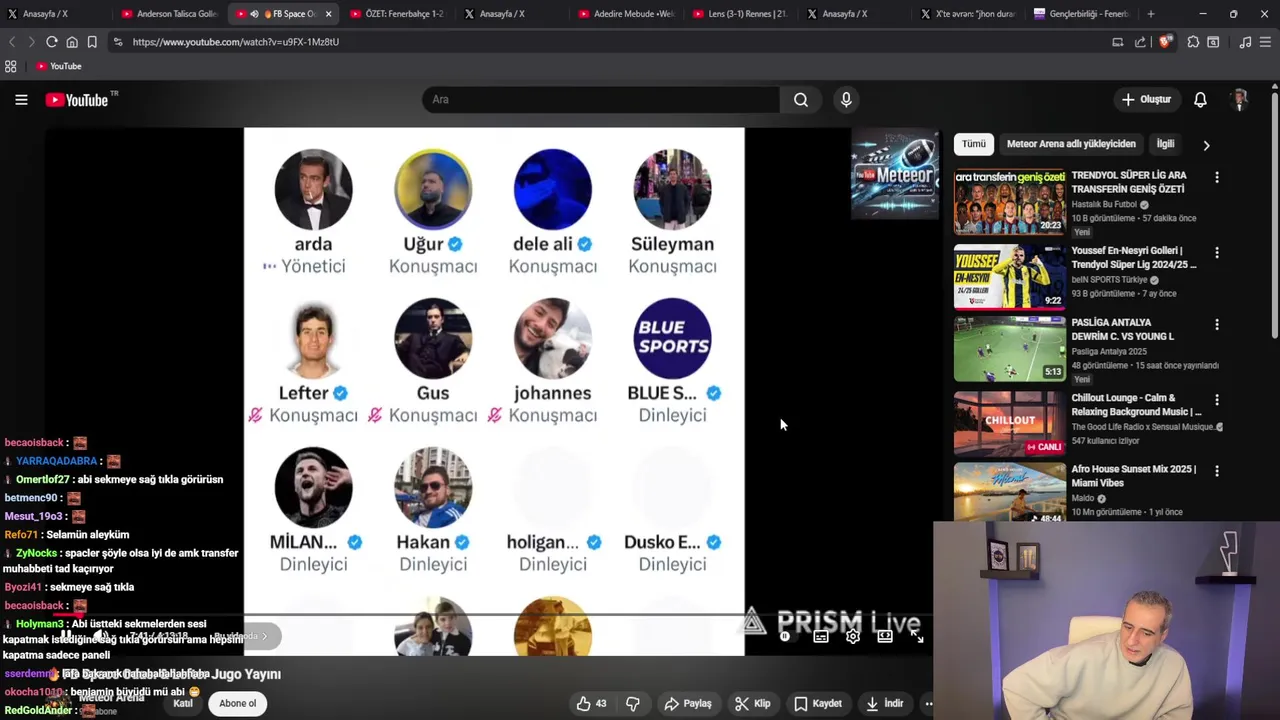Mute the FB Space tab audio icon
1280x720 pixels.
[x=255, y=14]
